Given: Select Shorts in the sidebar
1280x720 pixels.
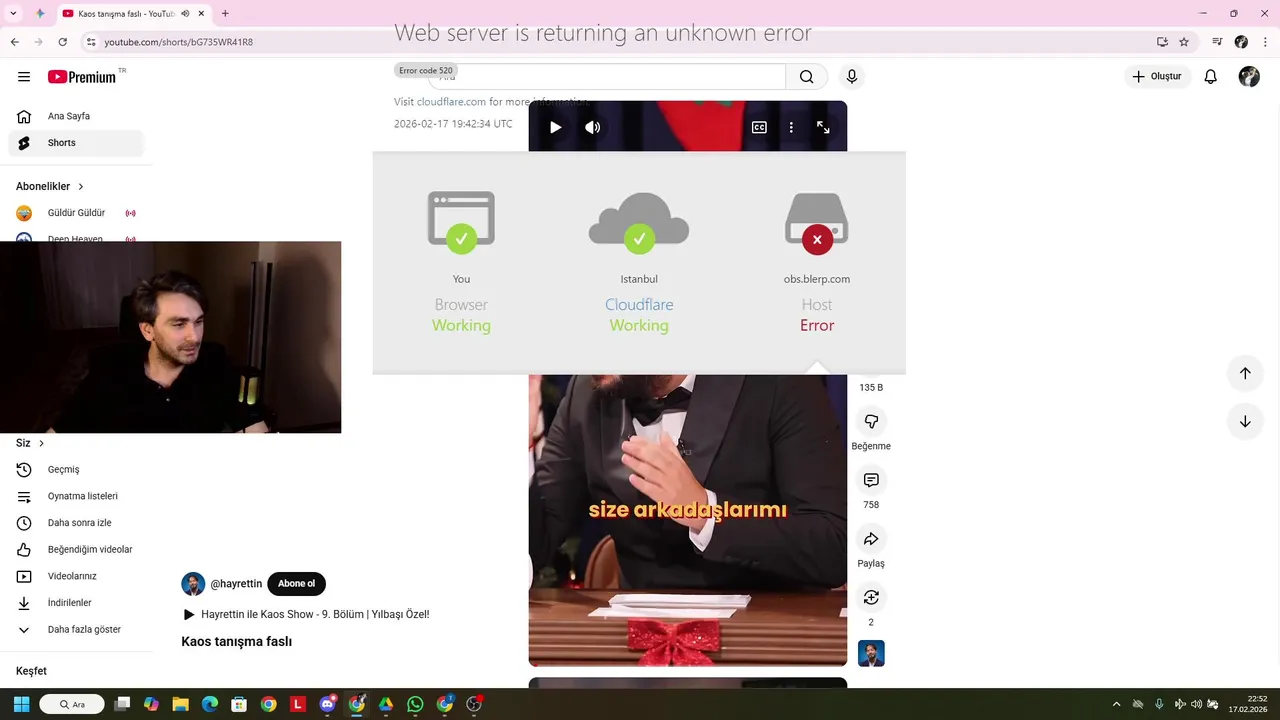Looking at the screenshot, I should tap(76, 143).
